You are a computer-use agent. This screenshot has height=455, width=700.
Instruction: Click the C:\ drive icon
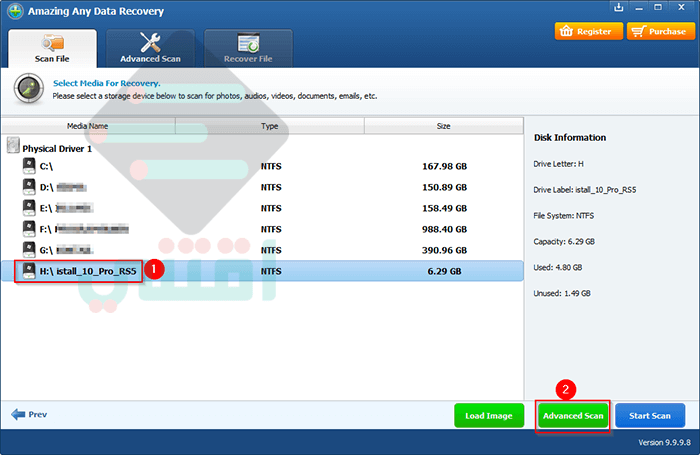(x=29, y=166)
